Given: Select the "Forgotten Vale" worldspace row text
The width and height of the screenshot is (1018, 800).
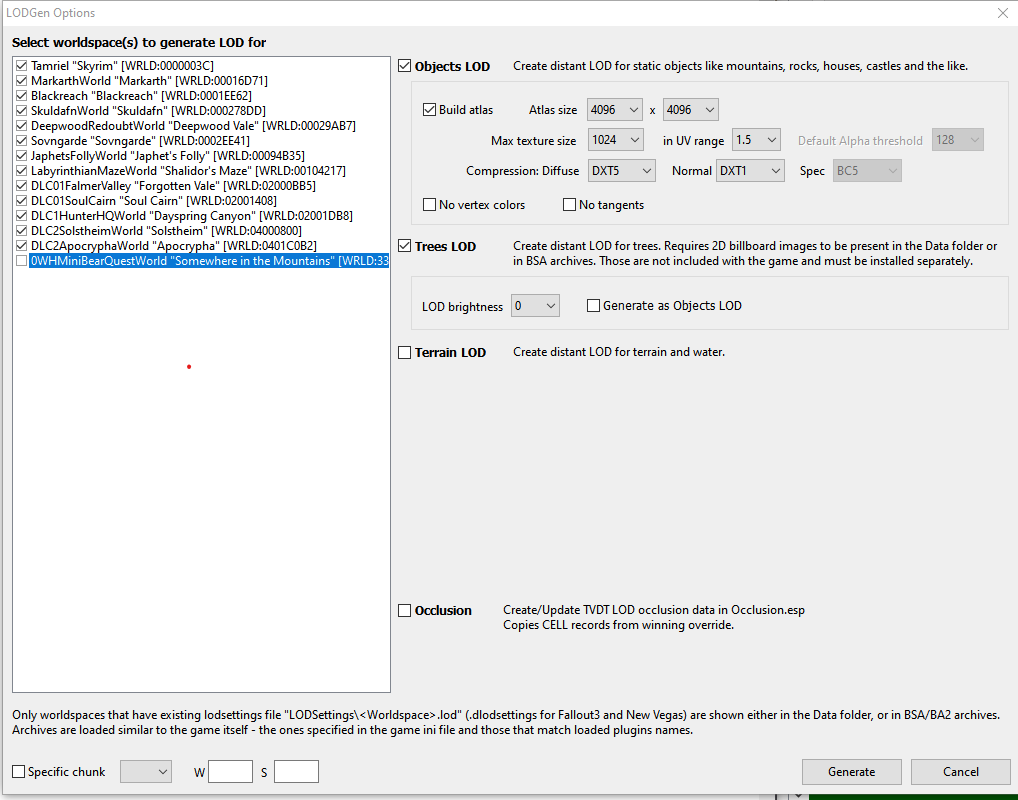Looking at the screenshot, I should tap(173, 185).
